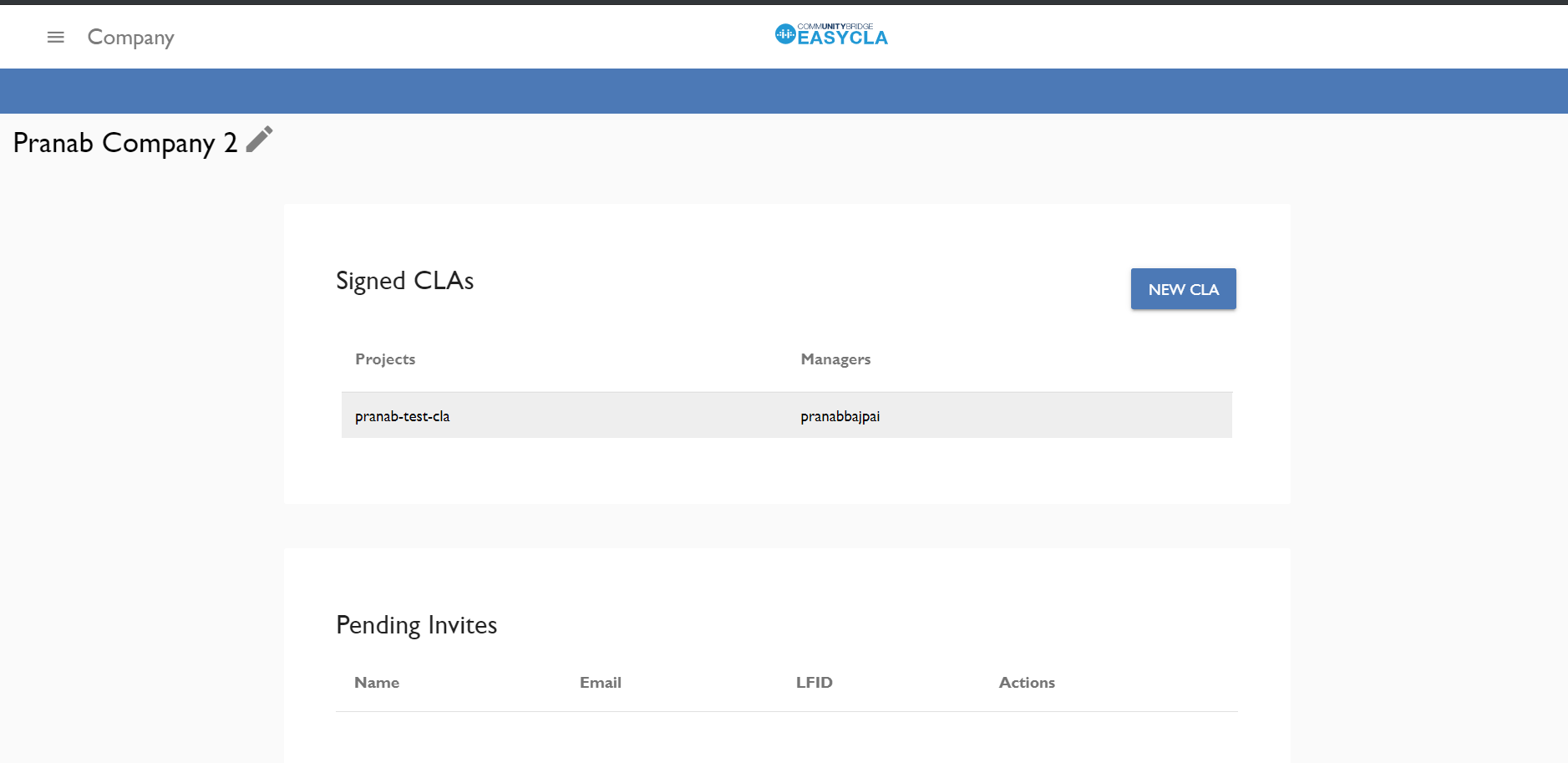
Task: Click the Signed CLAs heading
Action: (405, 281)
